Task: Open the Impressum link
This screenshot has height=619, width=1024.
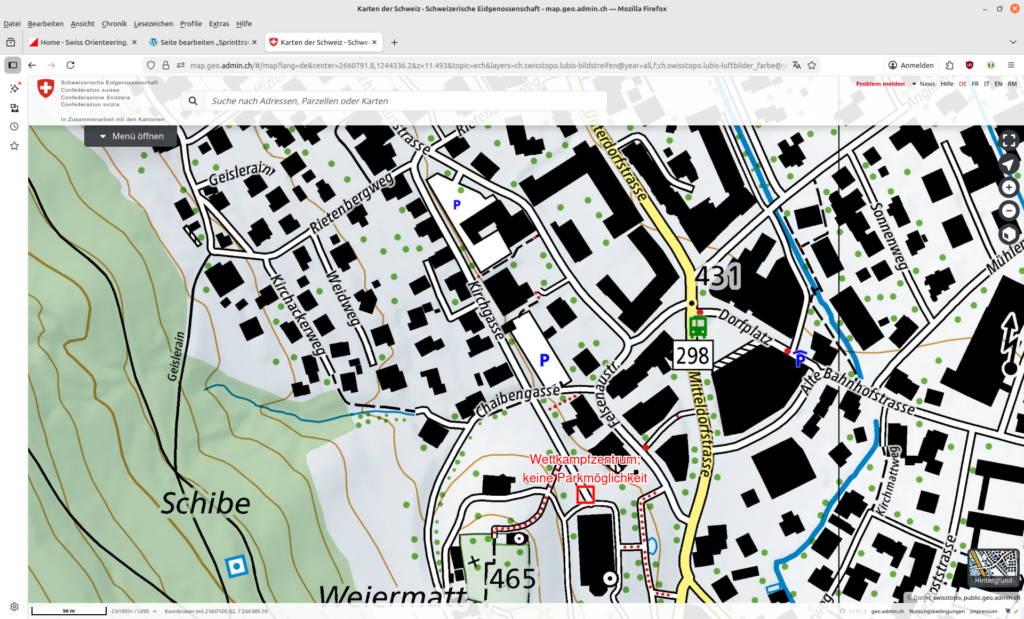Action: pos(983,610)
